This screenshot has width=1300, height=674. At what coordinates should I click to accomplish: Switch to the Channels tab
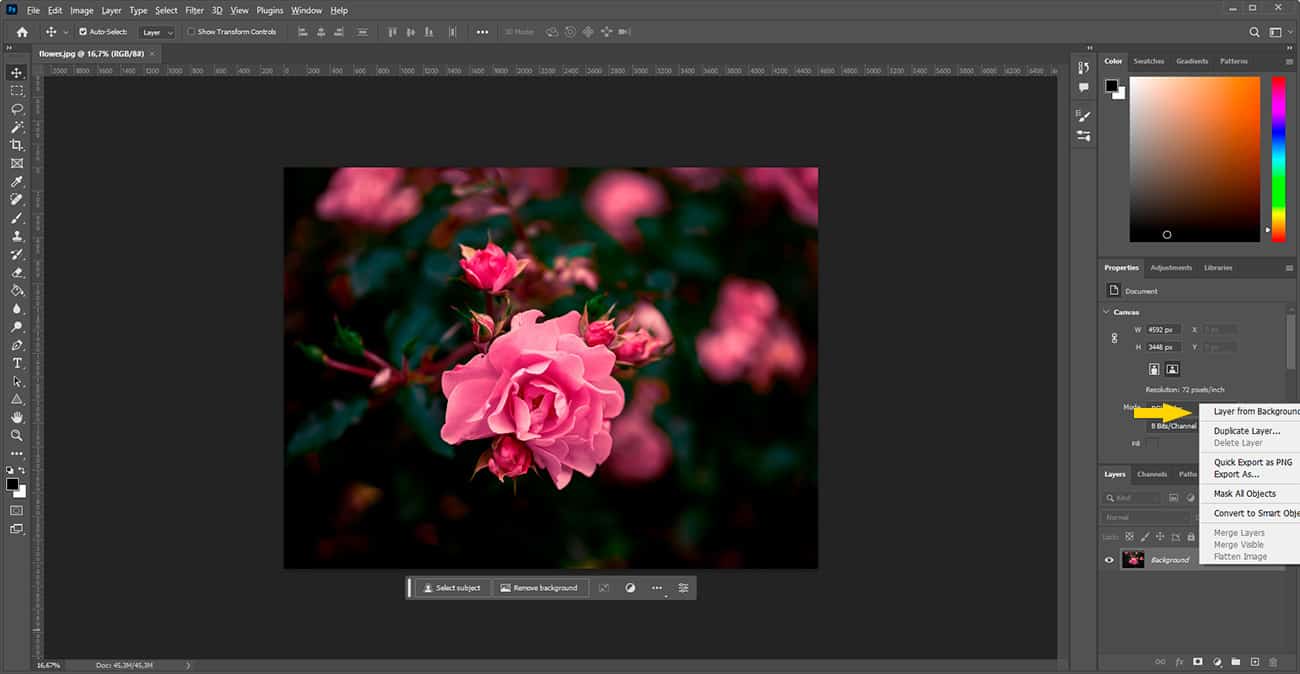[1152, 474]
